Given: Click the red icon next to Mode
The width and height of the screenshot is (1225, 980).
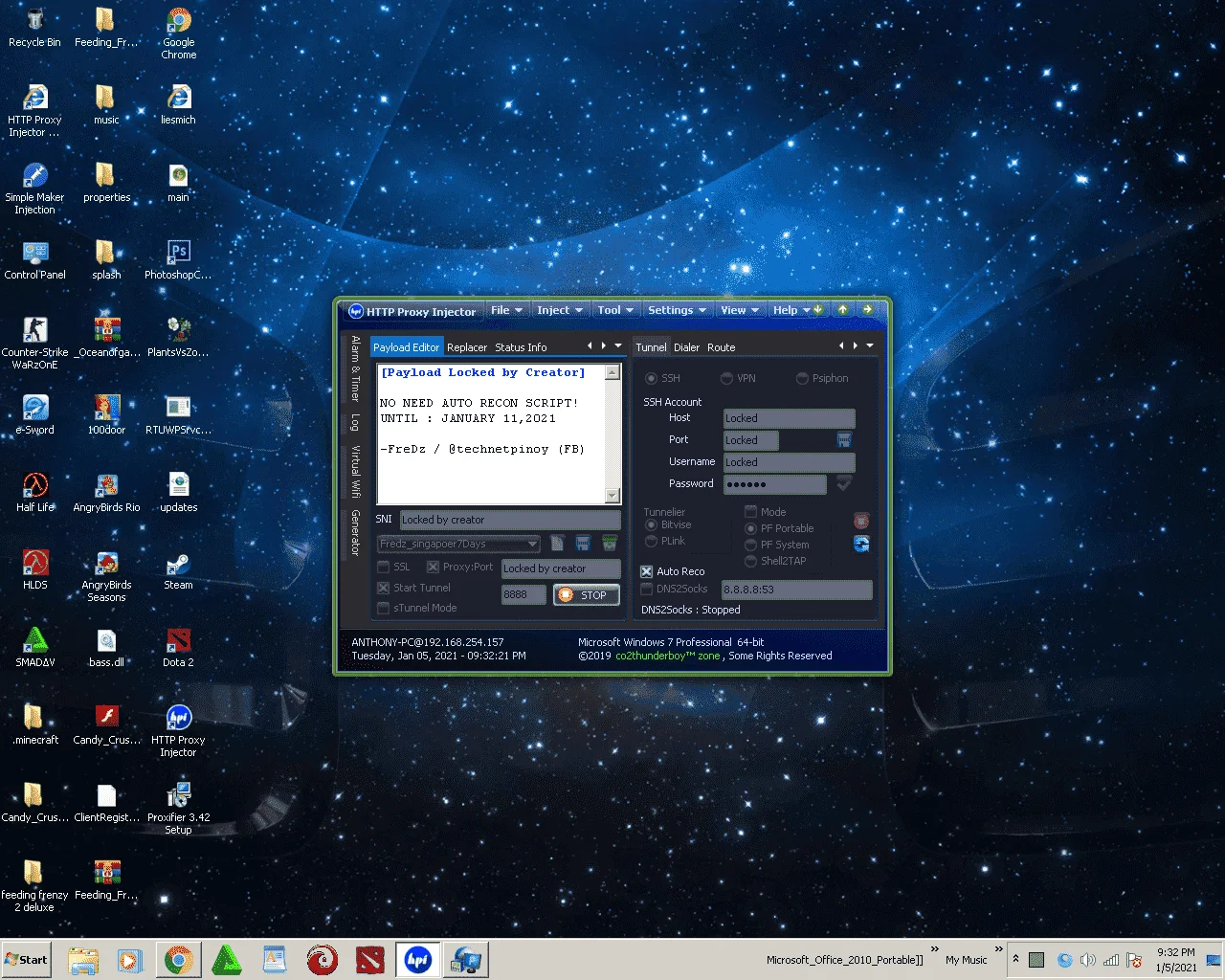Looking at the screenshot, I should click(861, 521).
